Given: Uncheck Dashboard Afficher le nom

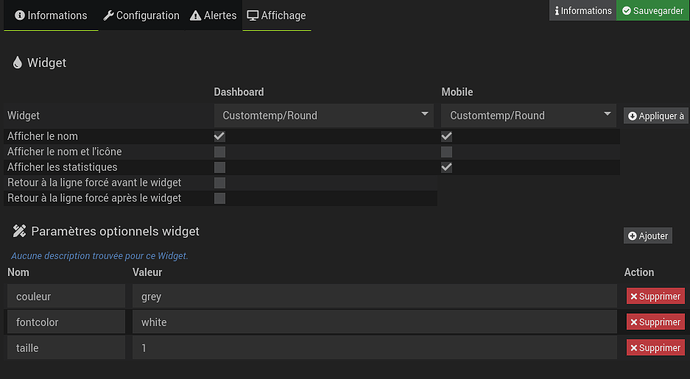Looking at the screenshot, I should (220, 136).
